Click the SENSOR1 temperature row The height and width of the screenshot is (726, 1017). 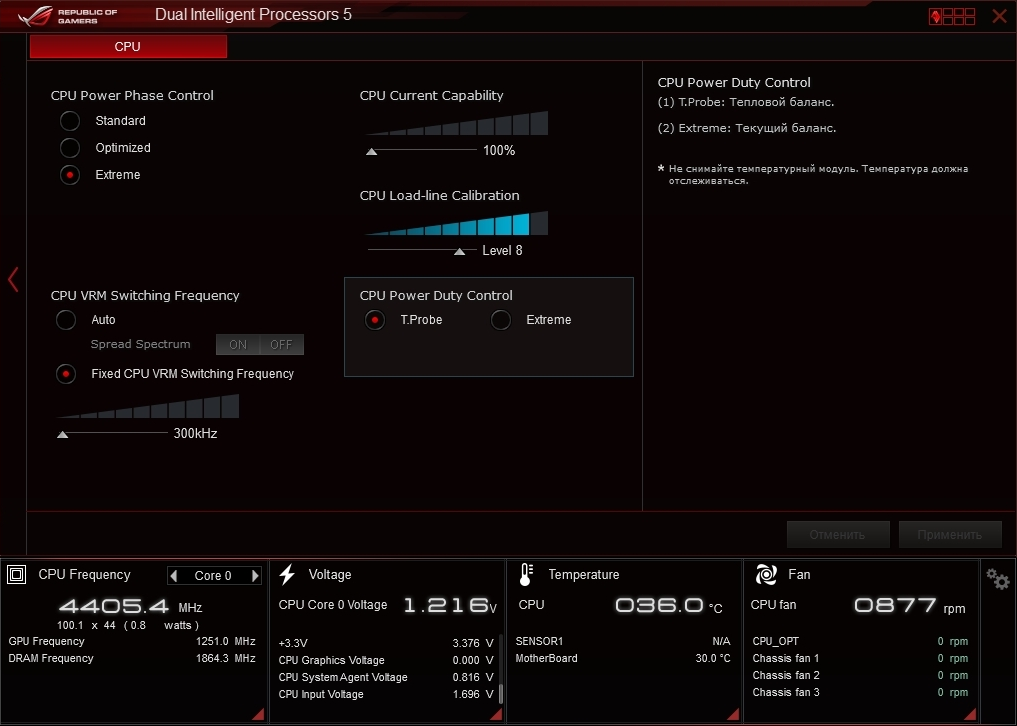(623, 641)
